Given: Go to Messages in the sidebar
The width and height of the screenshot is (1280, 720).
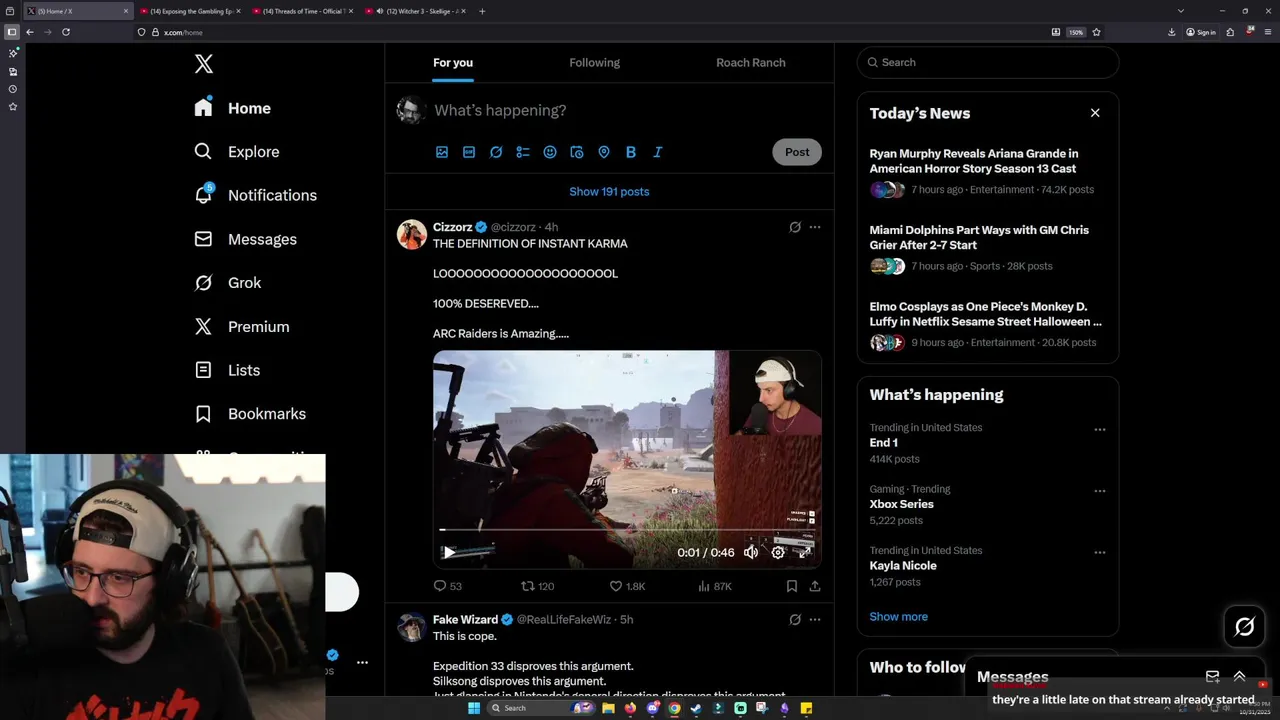Looking at the screenshot, I should coord(246,239).
